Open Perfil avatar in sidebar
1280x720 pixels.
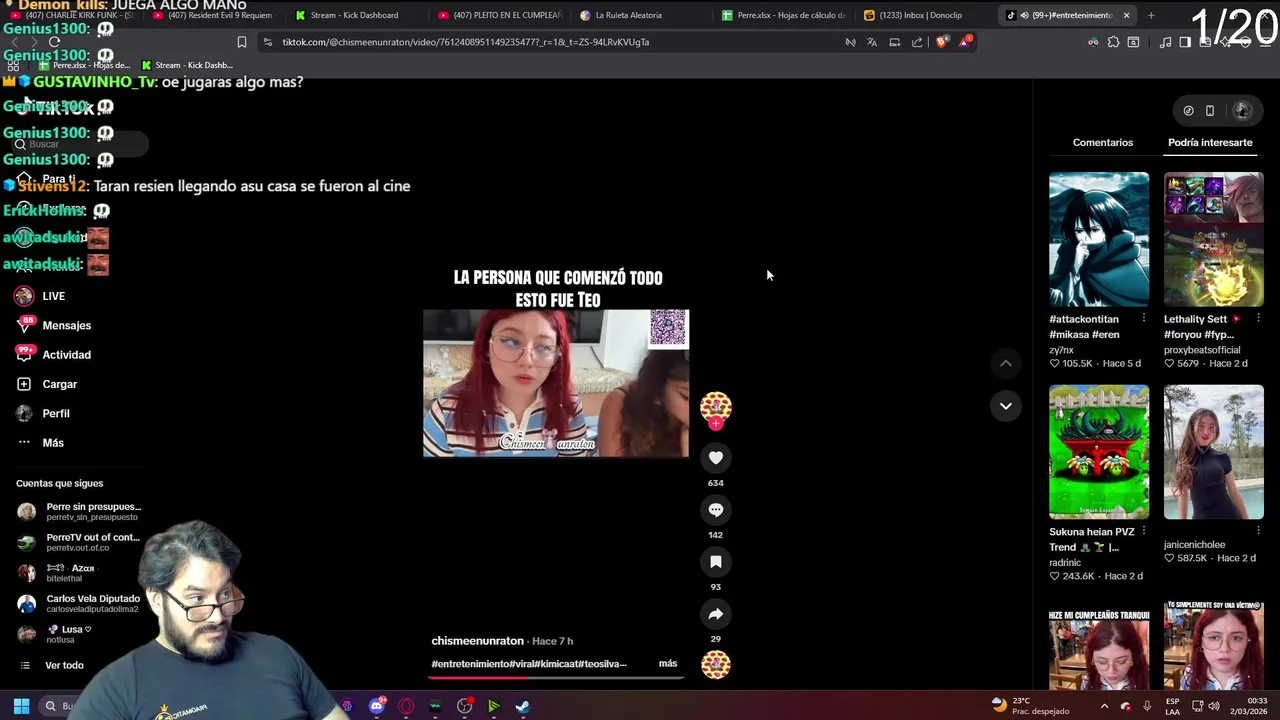(x=24, y=413)
